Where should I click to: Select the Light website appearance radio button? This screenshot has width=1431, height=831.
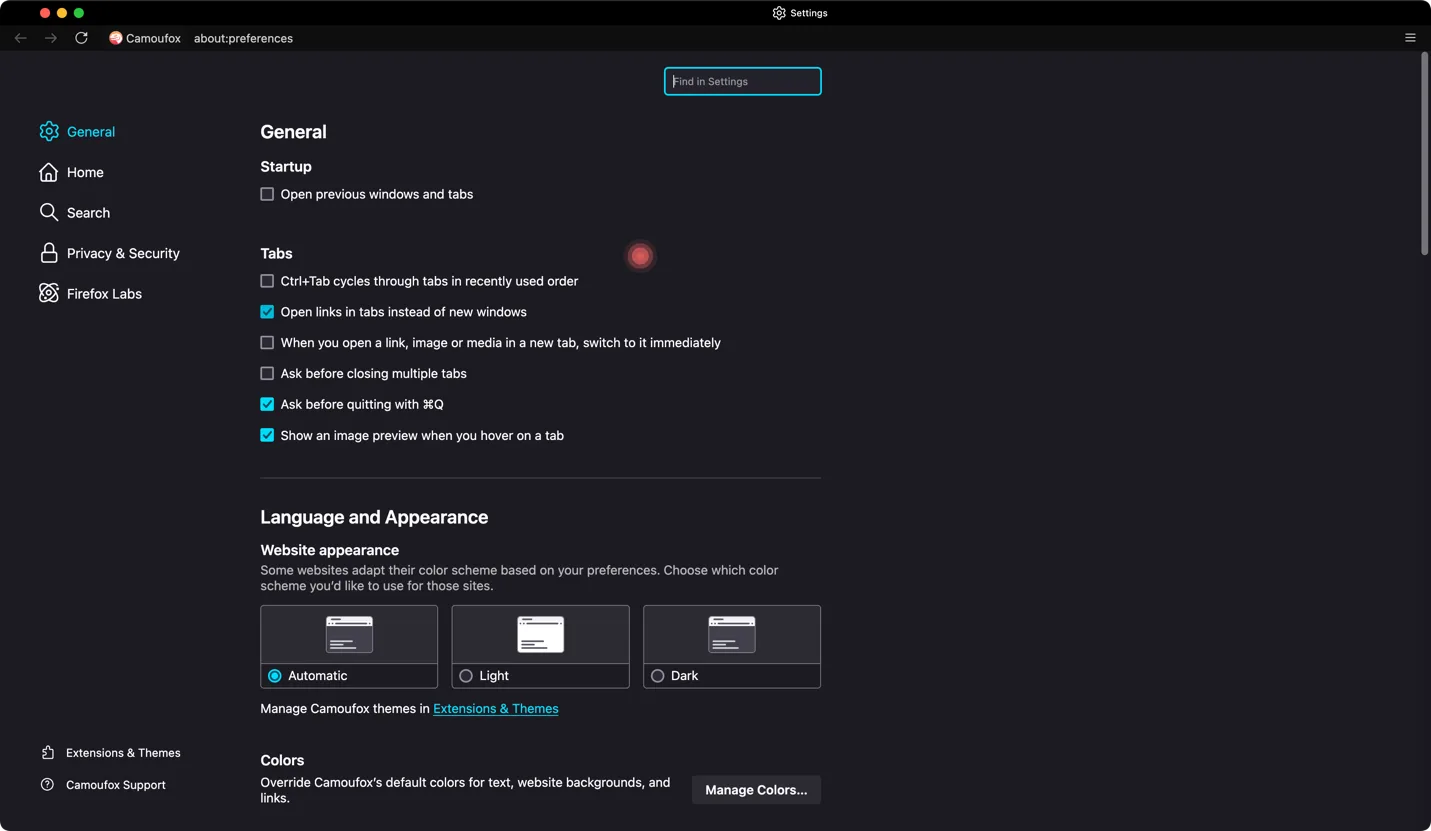pyautogui.click(x=466, y=676)
